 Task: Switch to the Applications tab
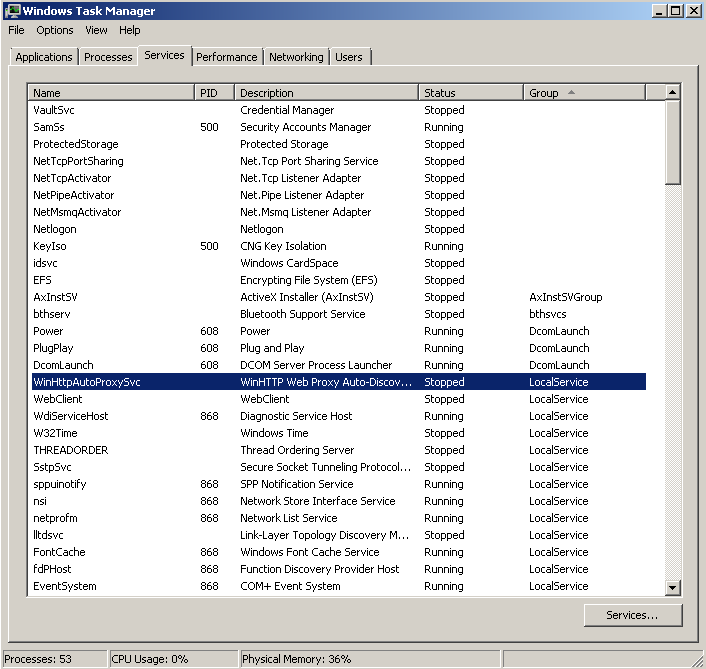pyautogui.click(x=44, y=57)
